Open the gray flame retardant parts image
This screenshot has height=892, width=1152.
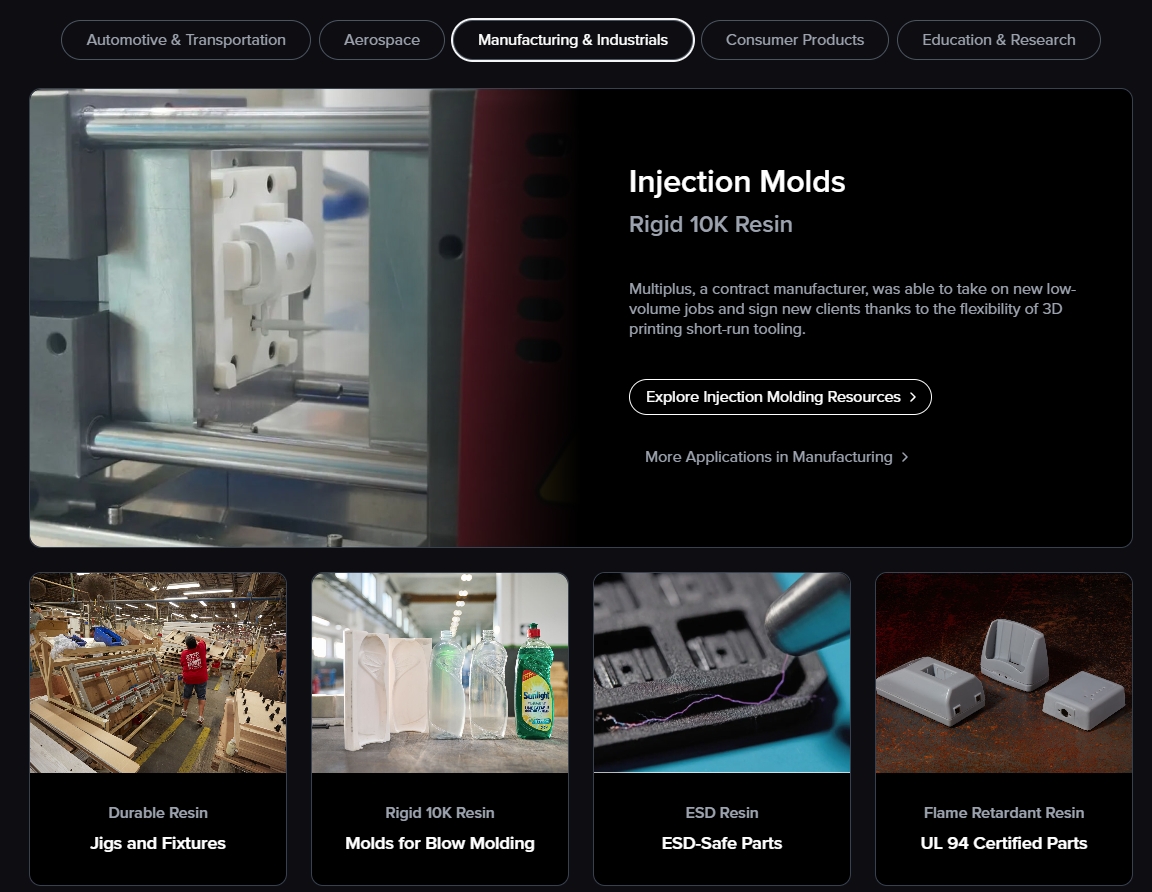tap(1004, 672)
